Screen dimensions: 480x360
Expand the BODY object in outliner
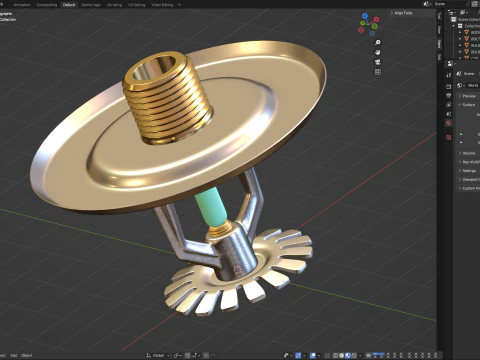460,32
